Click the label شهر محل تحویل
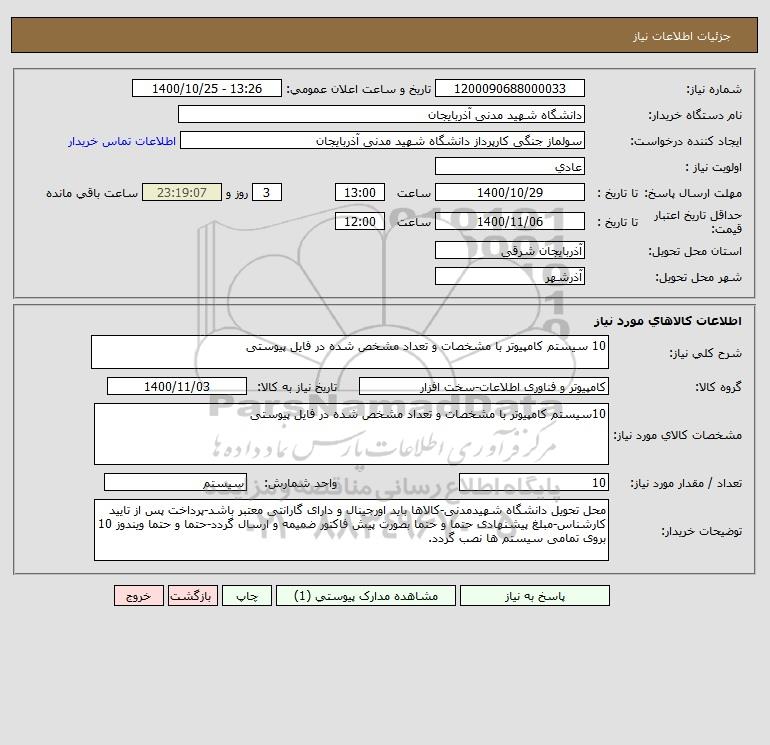 699,277
